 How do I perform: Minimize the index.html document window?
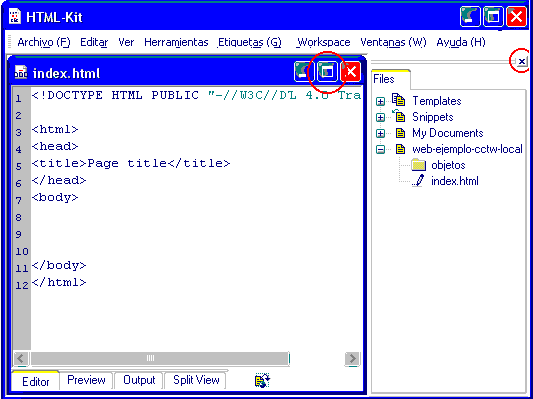(x=304, y=71)
